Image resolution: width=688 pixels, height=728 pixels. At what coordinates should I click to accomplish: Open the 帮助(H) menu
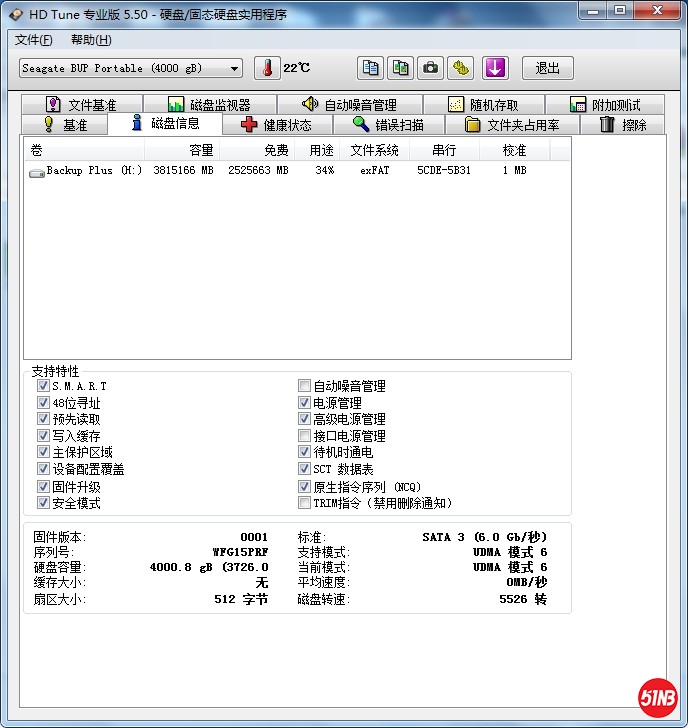tap(91, 40)
